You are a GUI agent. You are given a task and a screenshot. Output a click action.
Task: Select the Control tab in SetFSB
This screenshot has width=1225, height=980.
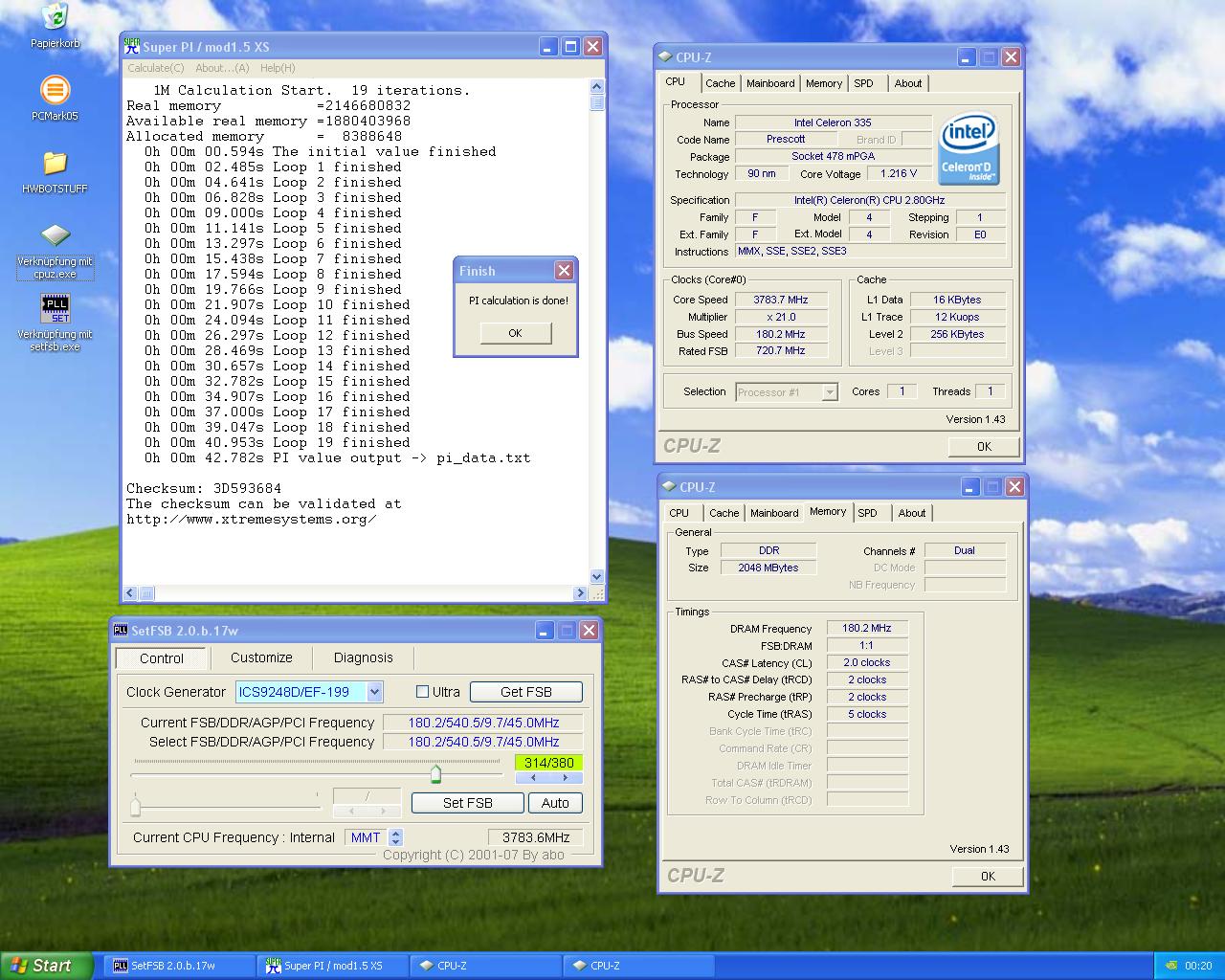point(161,658)
